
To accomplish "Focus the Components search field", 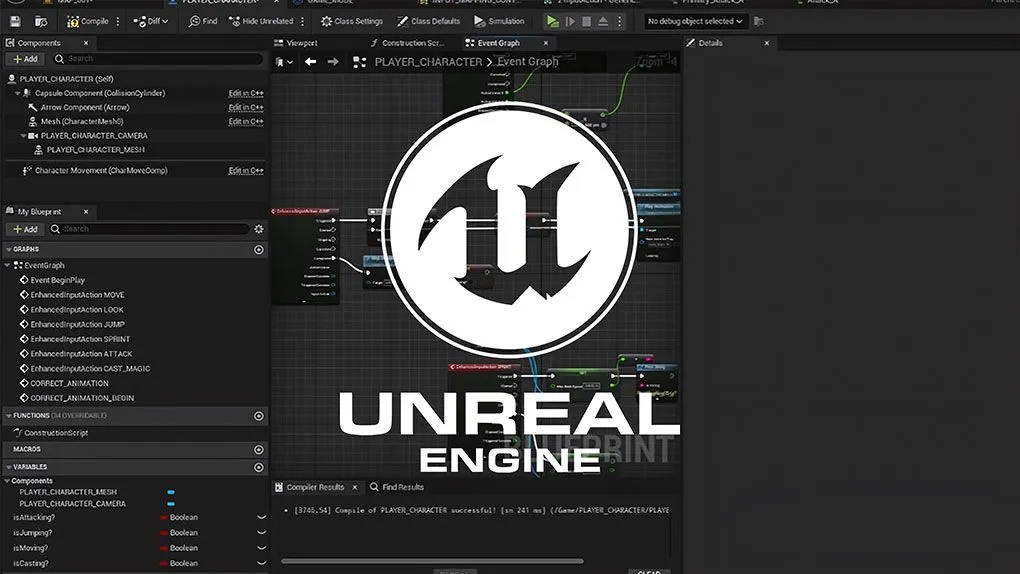I will (158, 59).
